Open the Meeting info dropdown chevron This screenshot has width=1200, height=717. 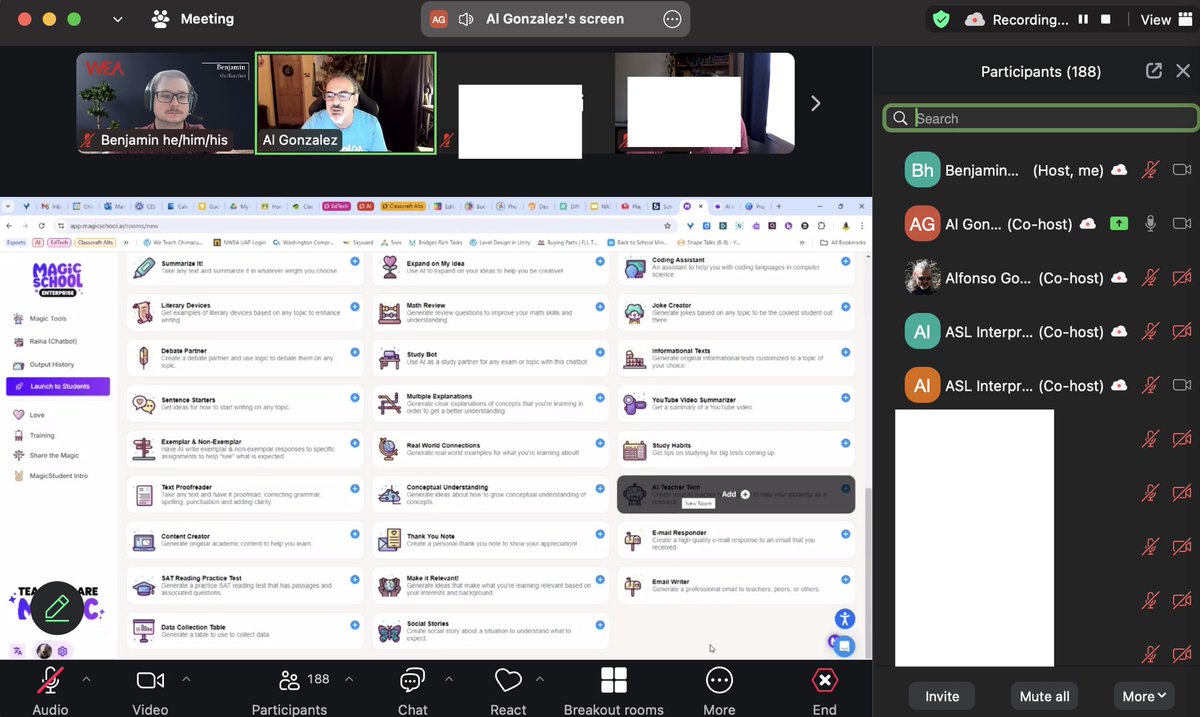click(118, 19)
